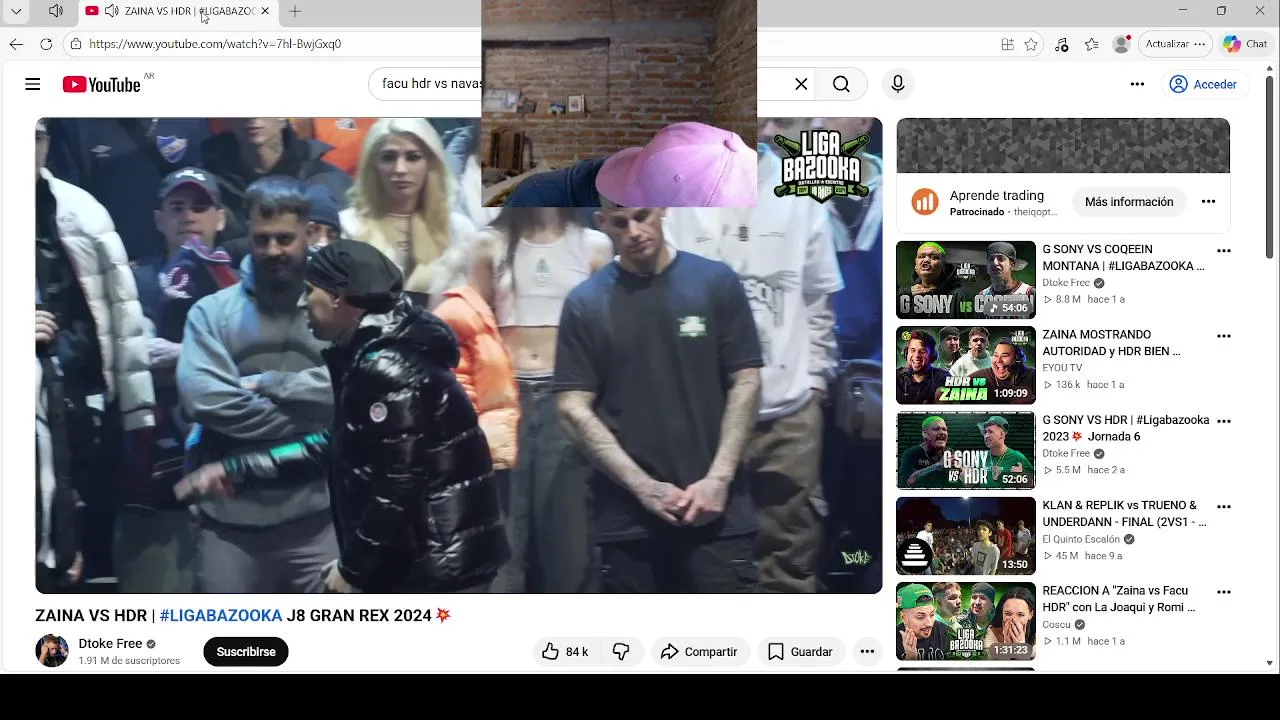The height and width of the screenshot is (720, 1280).
Task: Open ZAINA MOSTRANDO AUTORIDAD thumbnail
Action: pos(966,365)
